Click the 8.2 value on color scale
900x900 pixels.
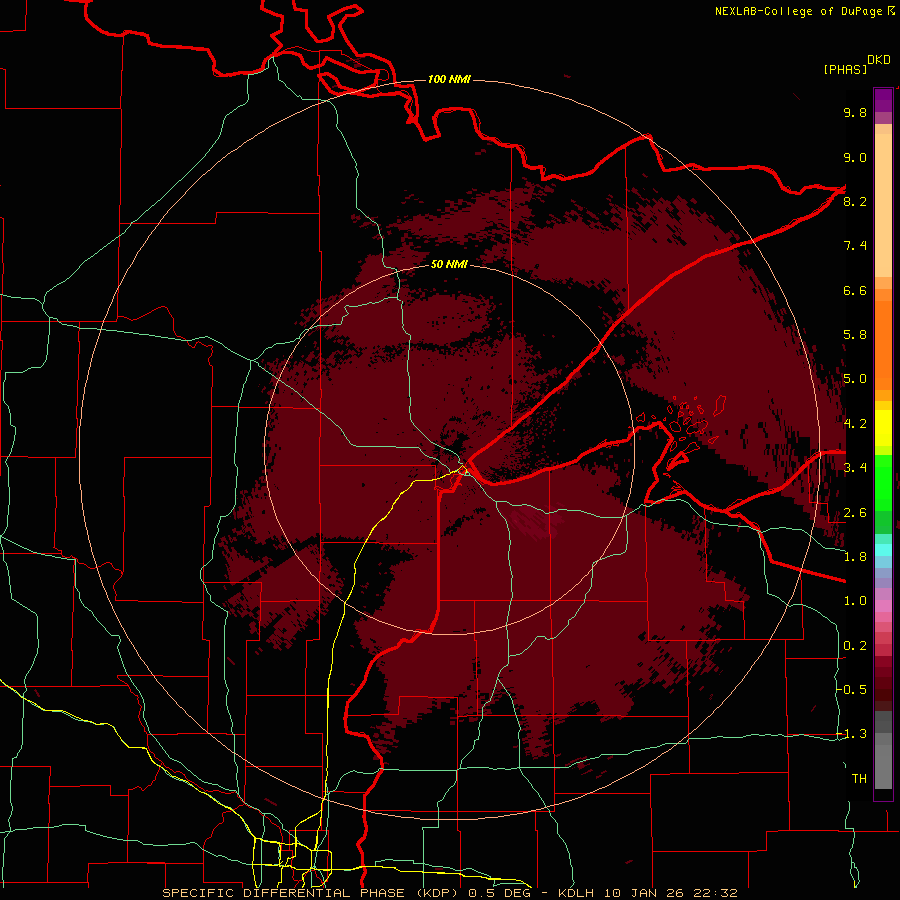tap(855, 201)
